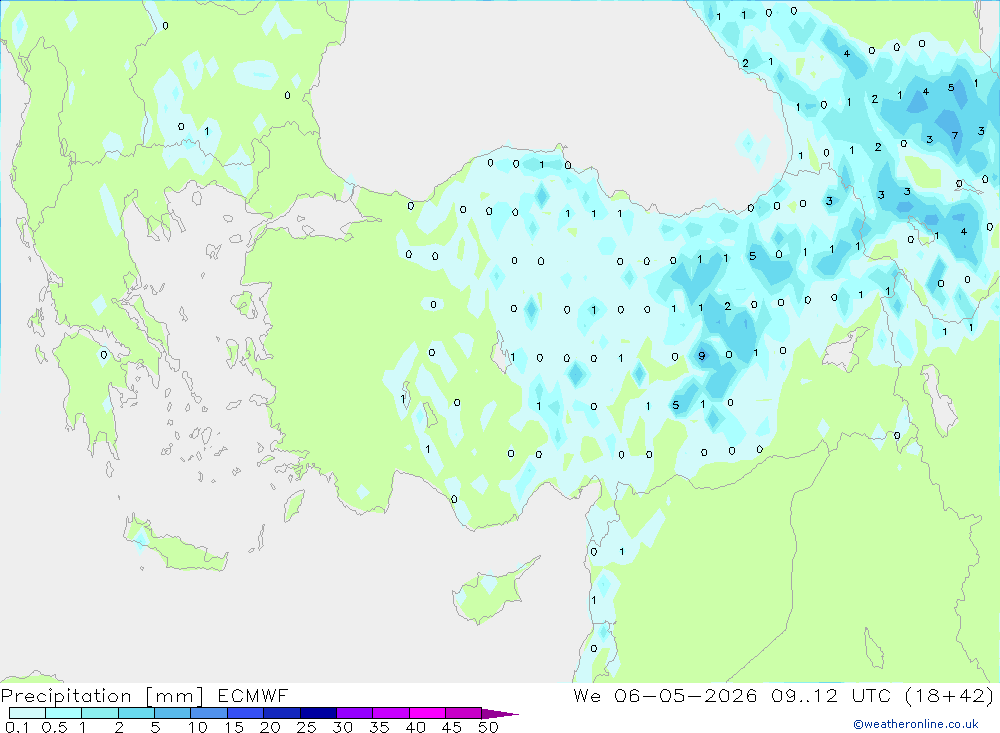Click the 0.1–0.5 mm lightest cyan legend swatch
The image size is (1000, 733).
(x=27, y=713)
